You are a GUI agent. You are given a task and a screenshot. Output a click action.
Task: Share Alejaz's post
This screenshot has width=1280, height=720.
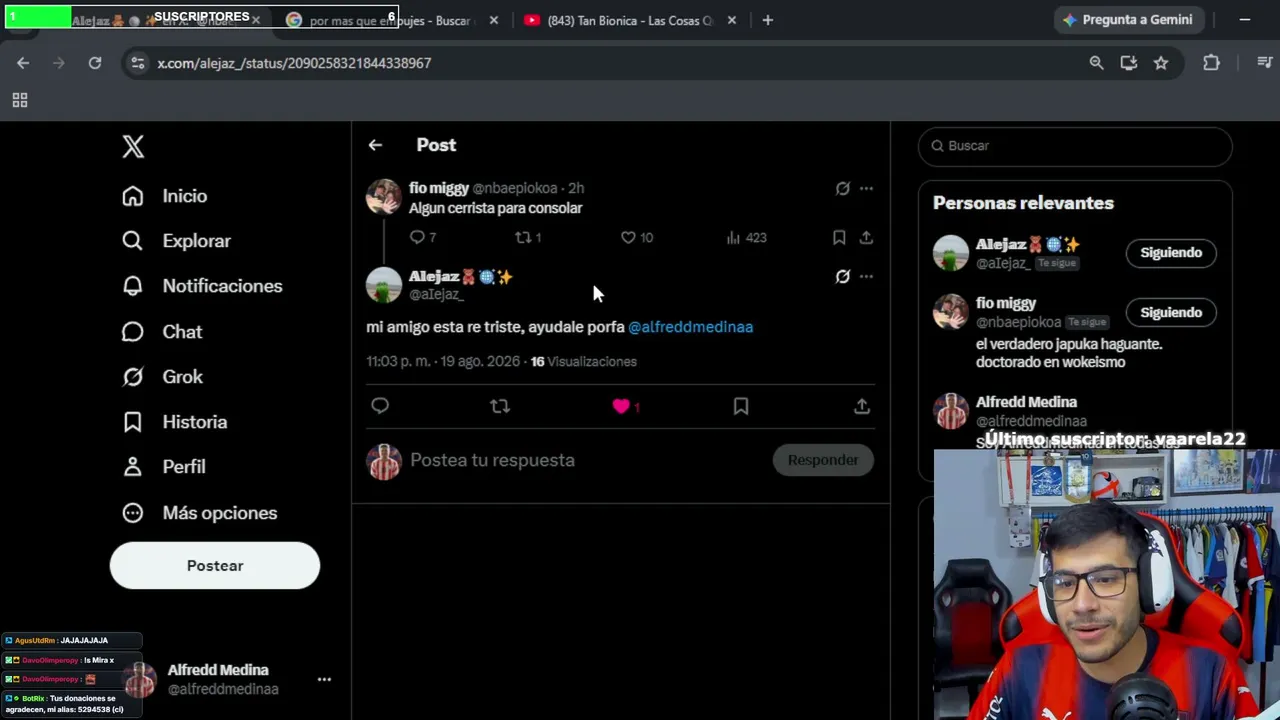pyautogui.click(x=862, y=406)
